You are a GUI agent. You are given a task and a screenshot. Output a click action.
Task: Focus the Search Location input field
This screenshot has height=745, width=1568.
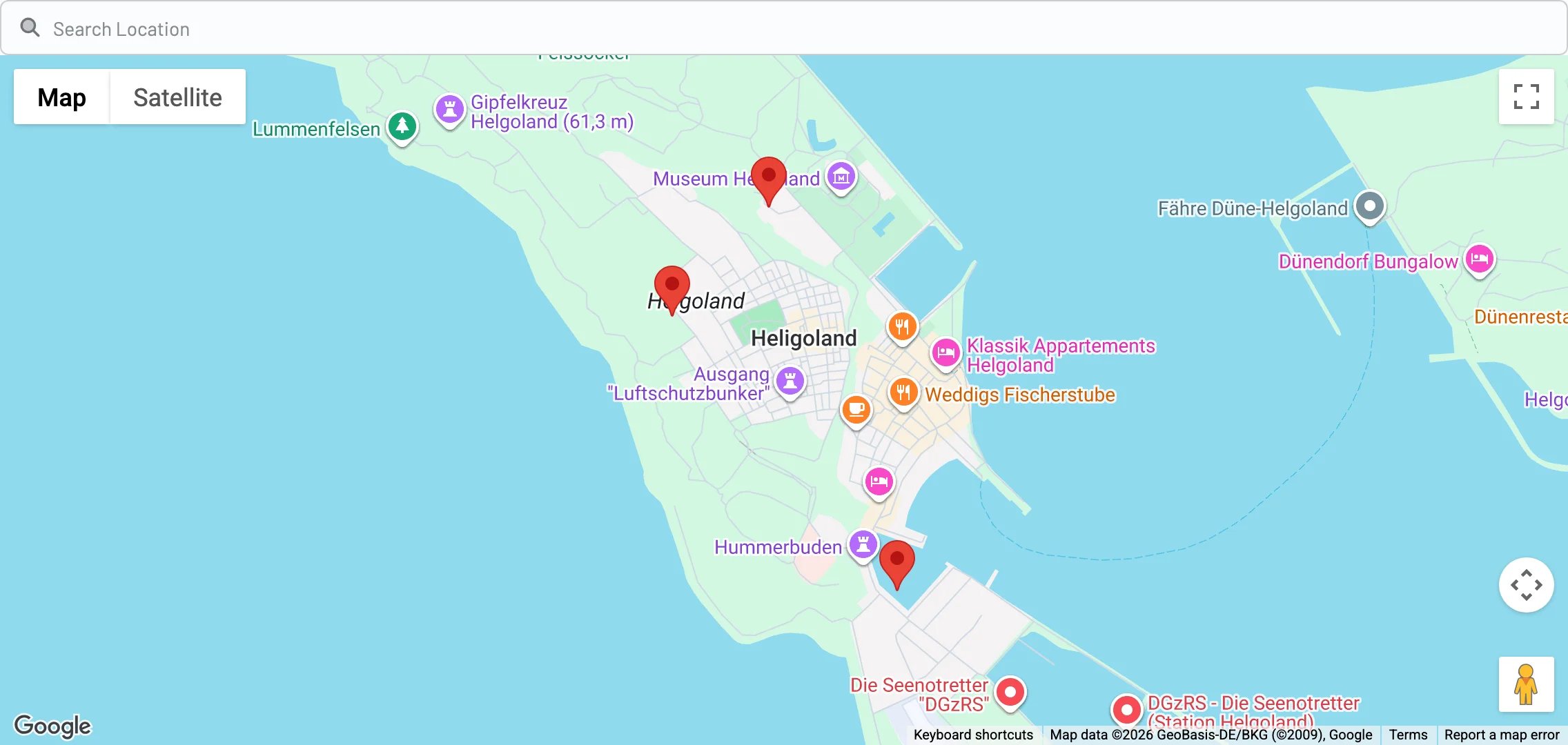coord(783,28)
